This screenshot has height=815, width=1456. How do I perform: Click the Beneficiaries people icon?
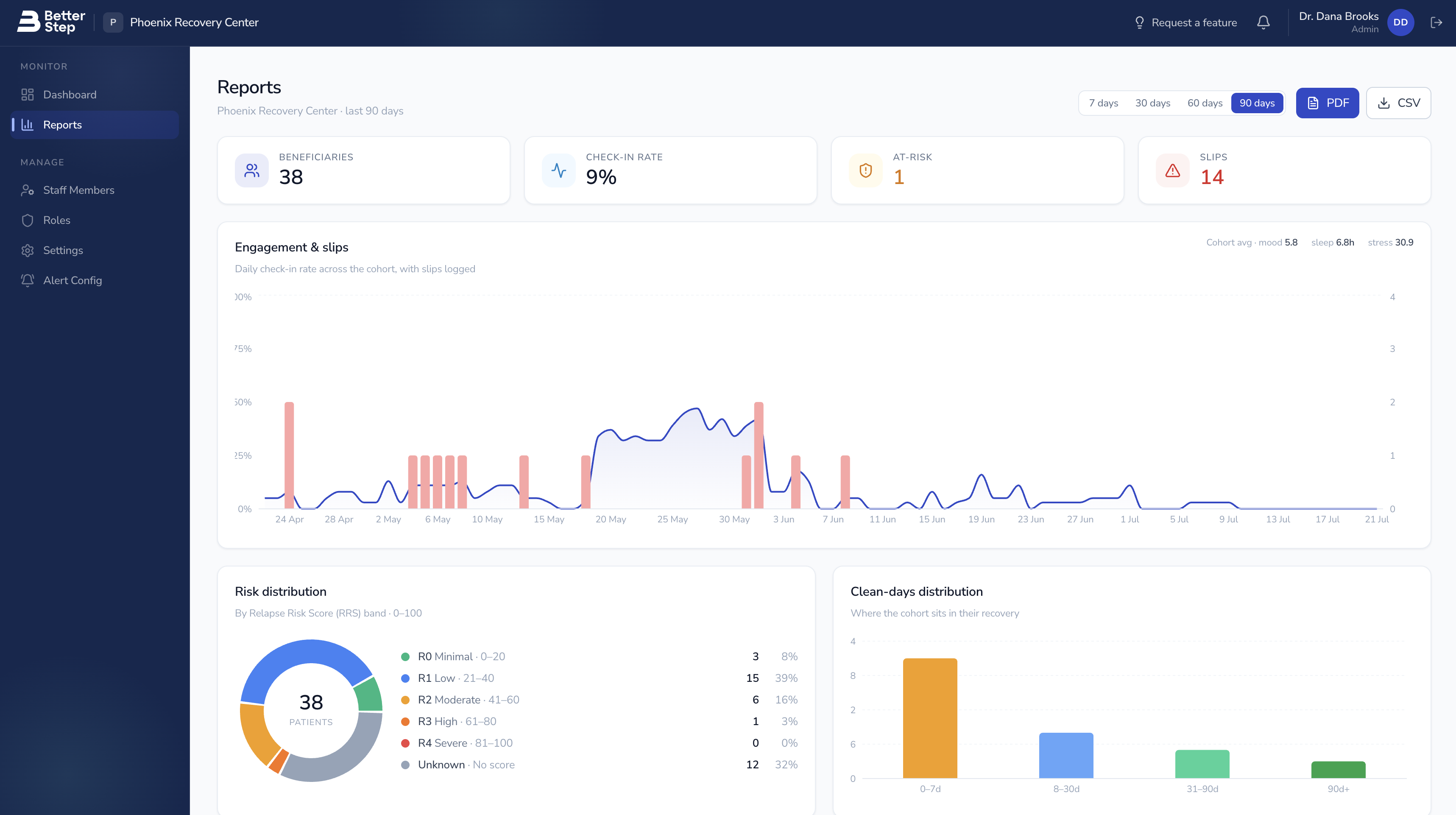pos(251,170)
